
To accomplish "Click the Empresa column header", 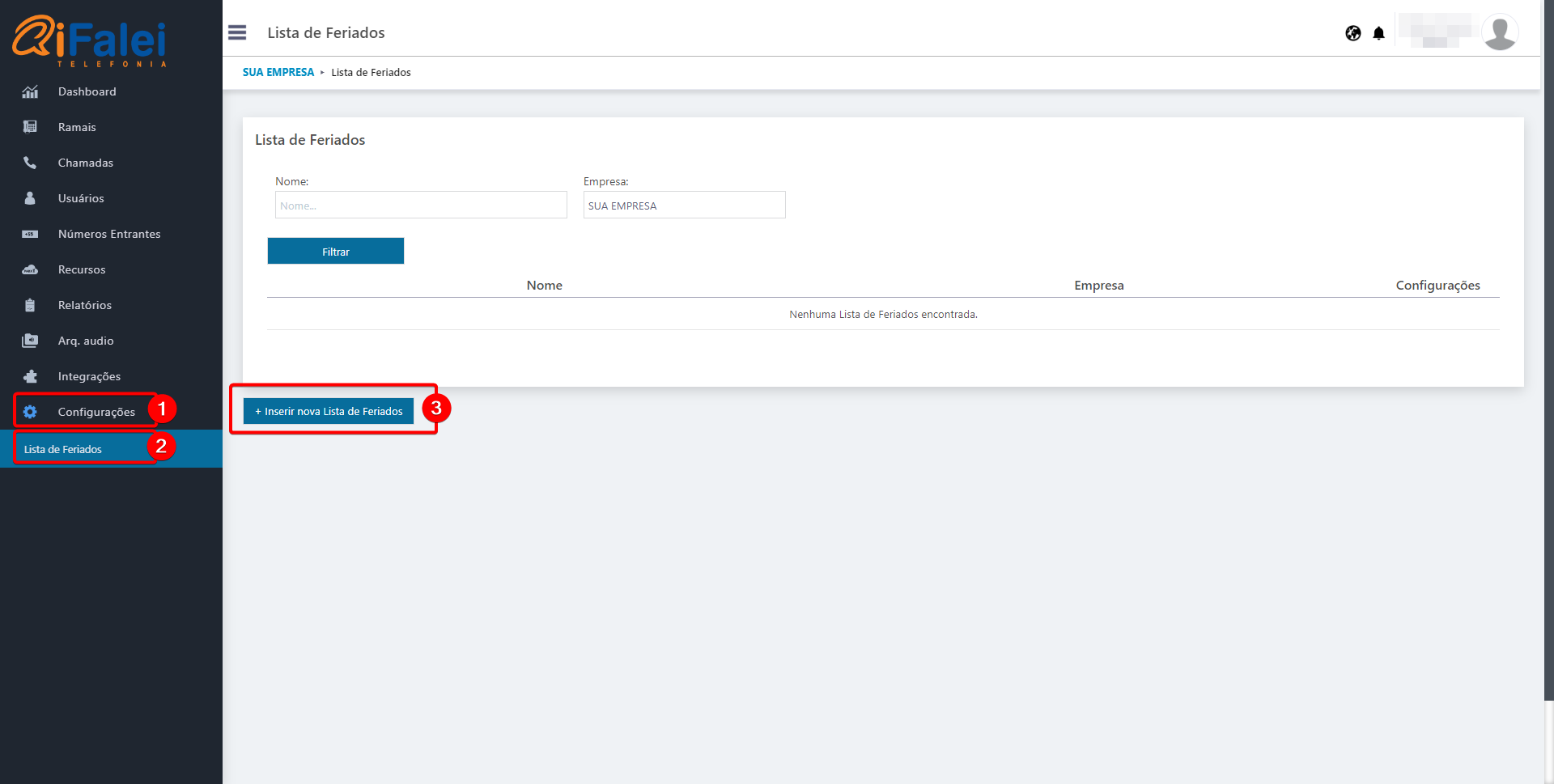I will coord(1099,285).
